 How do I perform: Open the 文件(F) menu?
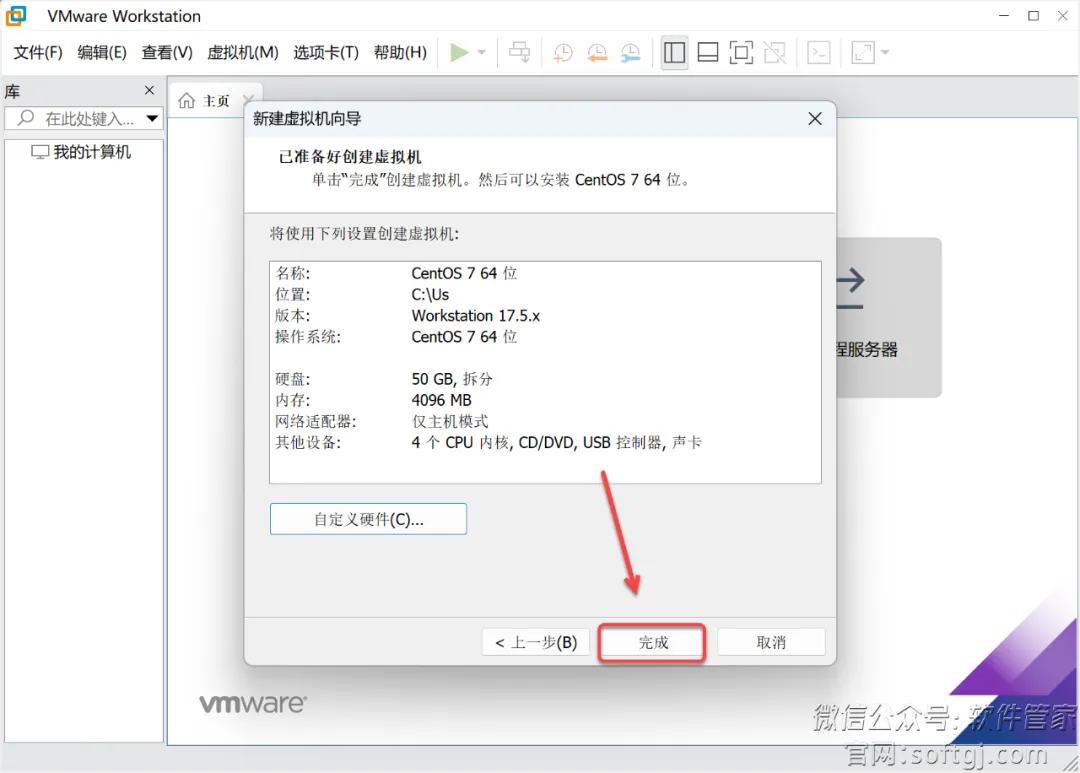(x=38, y=52)
